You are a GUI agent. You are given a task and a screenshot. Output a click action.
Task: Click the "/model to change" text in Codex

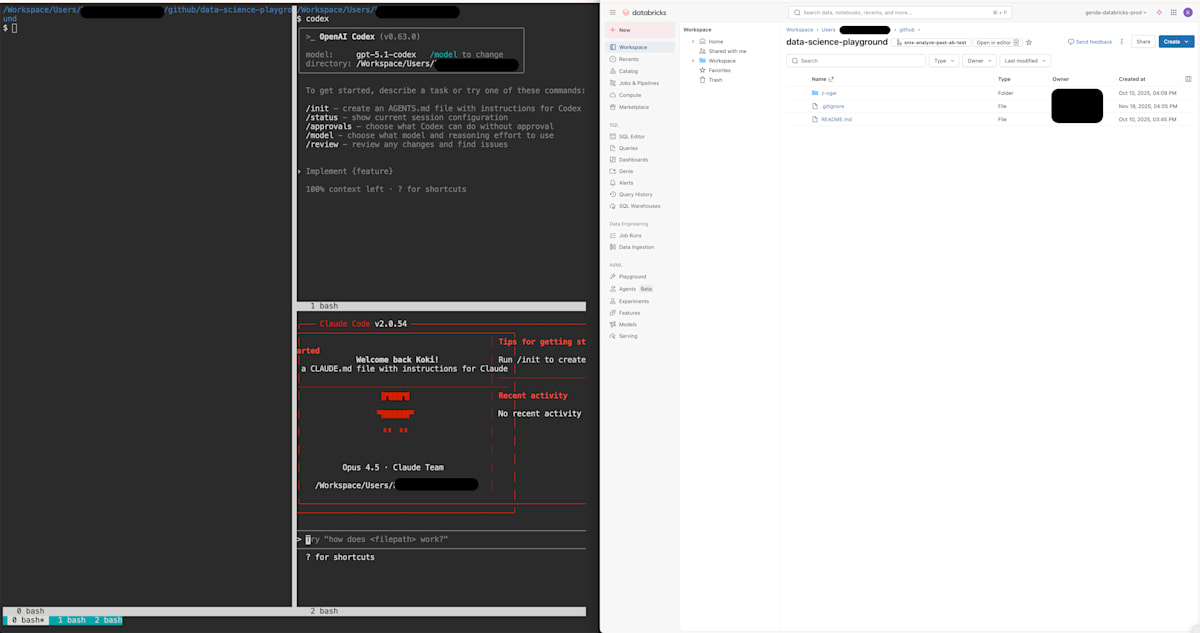tap(467, 54)
